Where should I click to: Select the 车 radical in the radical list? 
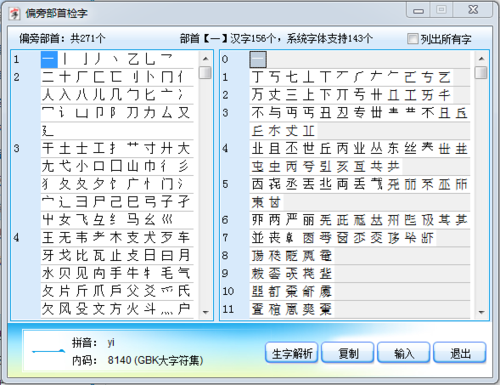(x=184, y=237)
